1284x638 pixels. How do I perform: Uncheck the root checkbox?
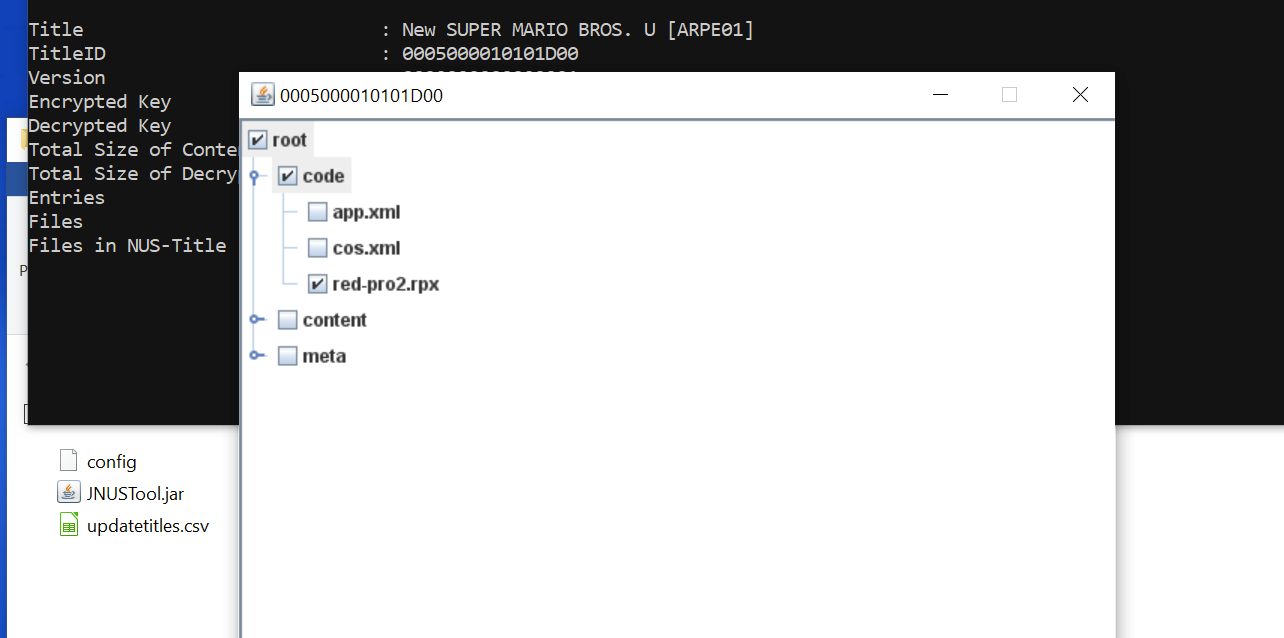coord(258,140)
